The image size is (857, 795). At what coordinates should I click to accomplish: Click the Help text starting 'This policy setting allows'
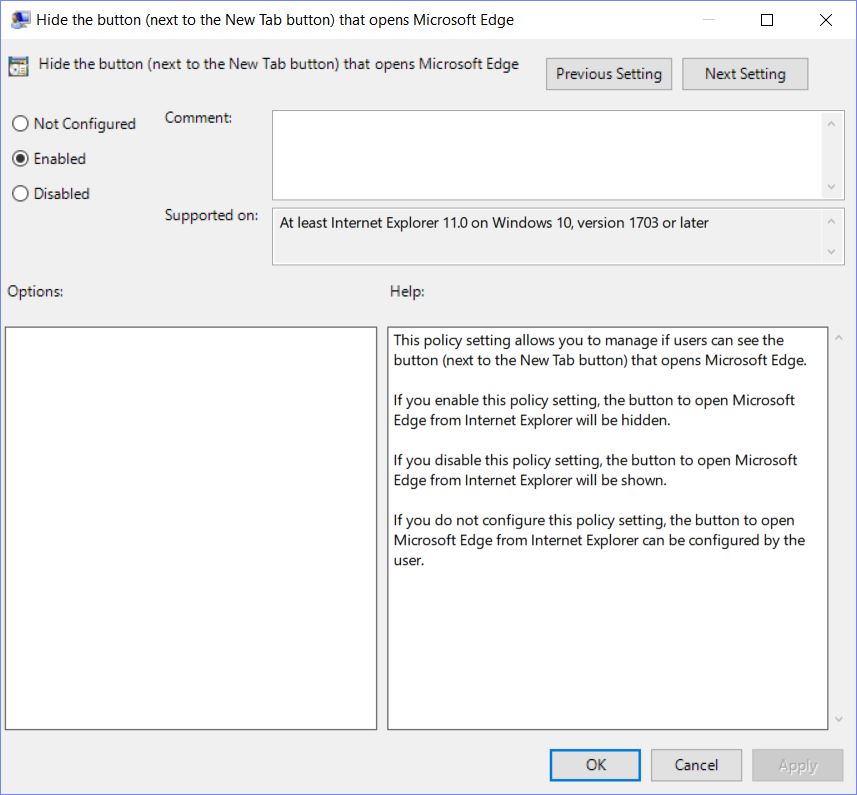pyautogui.click(x=600, y=350)
